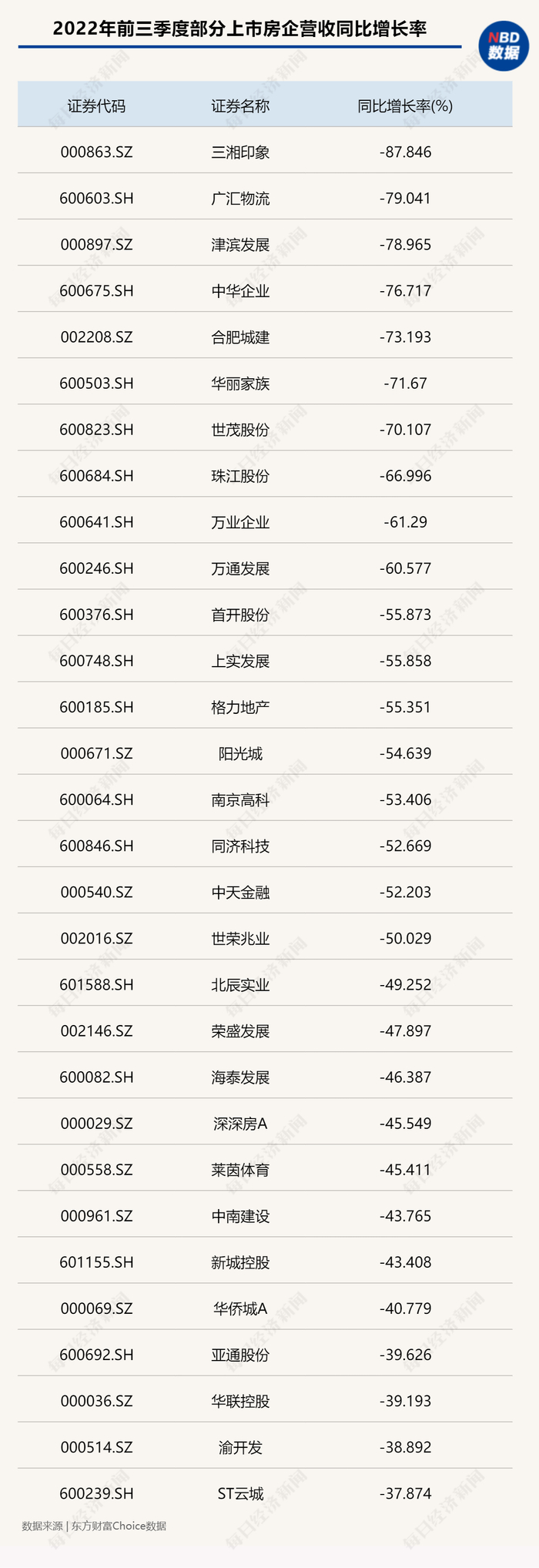Select the 三湘印象 company name

tap(240, 152)
